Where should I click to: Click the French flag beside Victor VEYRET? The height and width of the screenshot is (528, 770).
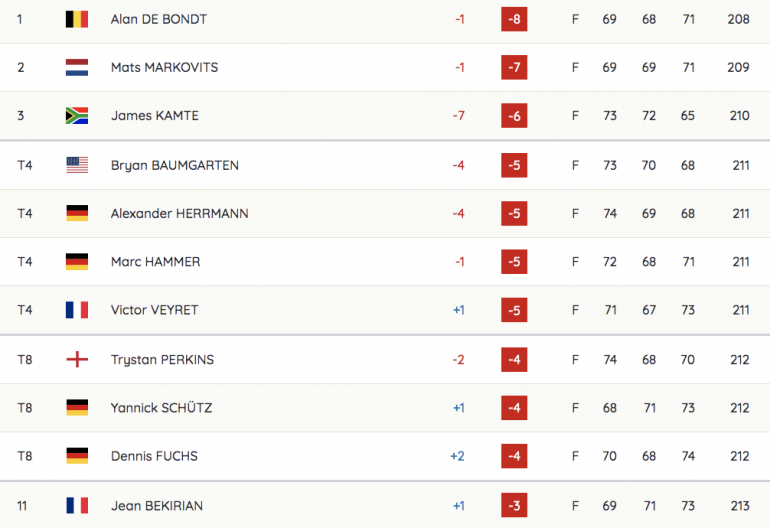click(77, 310)
